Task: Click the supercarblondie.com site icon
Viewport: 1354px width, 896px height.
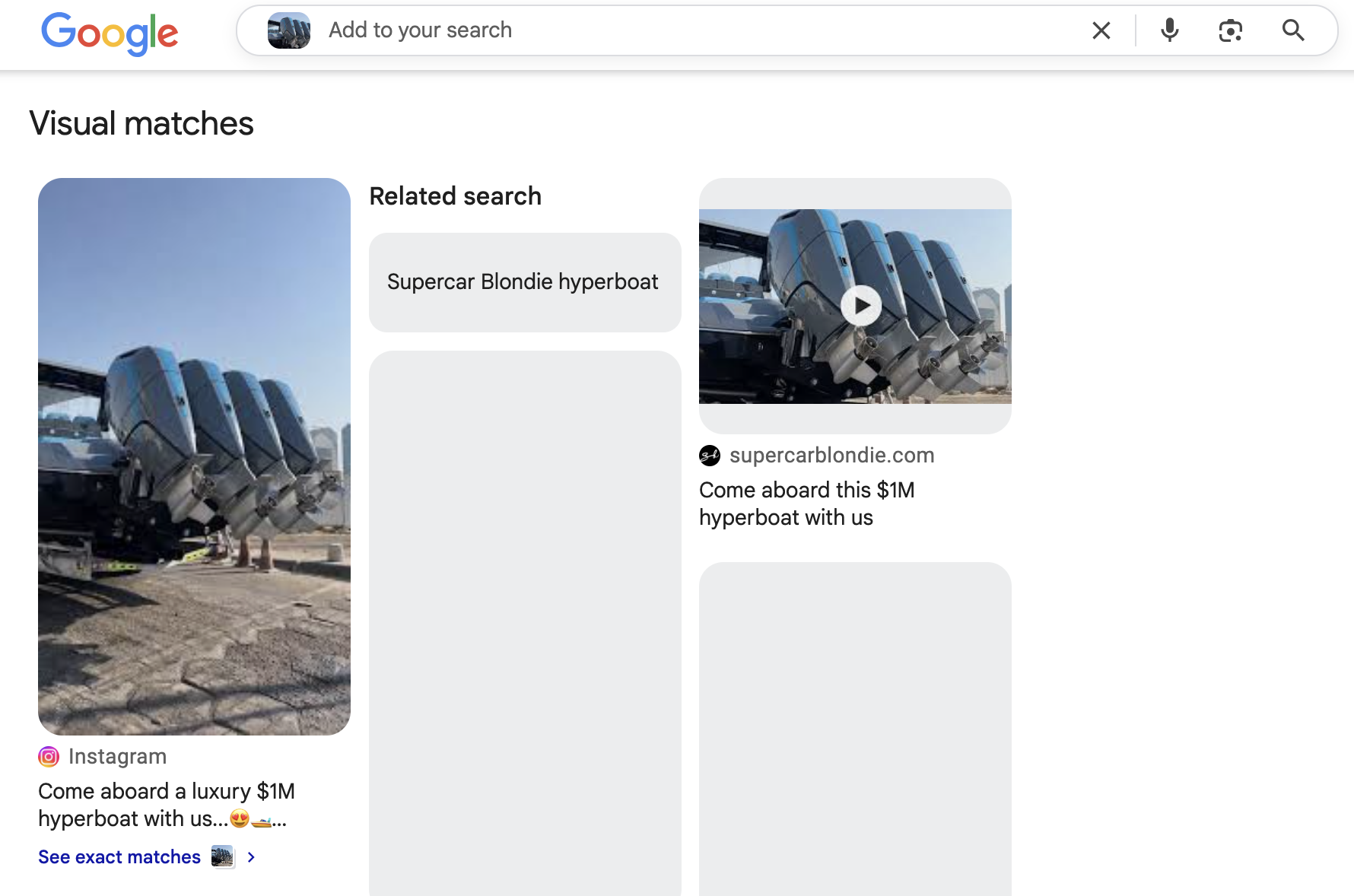Action: coord(710,456)
